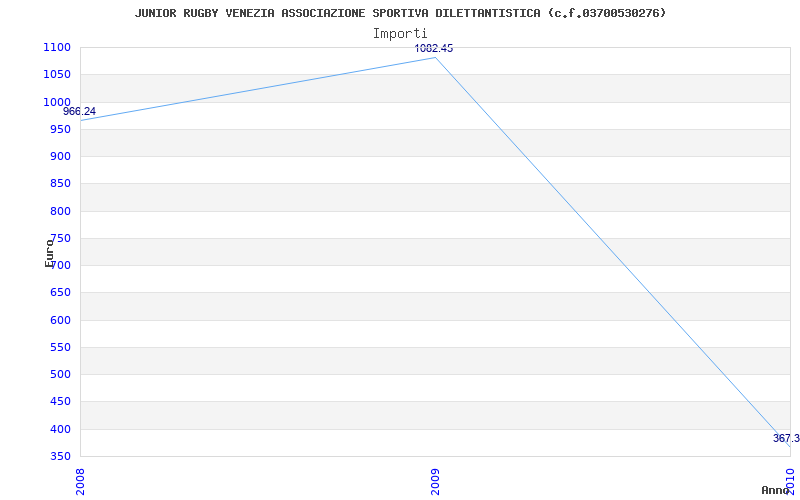The image size is (800, 500).
Task: Click the 2010 x-axis tick label
Action: click(790, 481)
